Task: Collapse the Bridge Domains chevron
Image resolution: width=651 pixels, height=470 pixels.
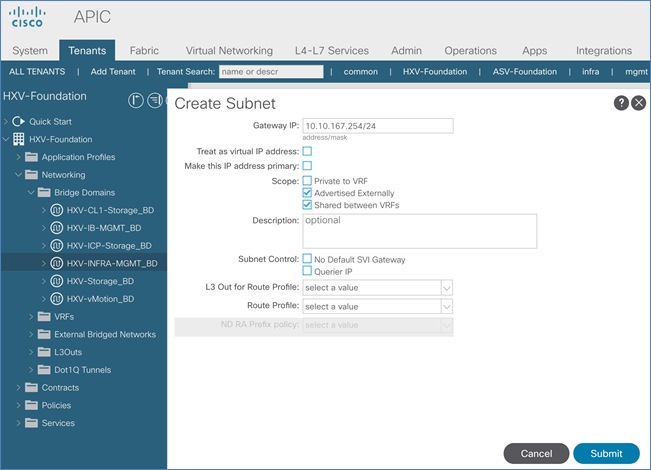Action: coord(31,192)
